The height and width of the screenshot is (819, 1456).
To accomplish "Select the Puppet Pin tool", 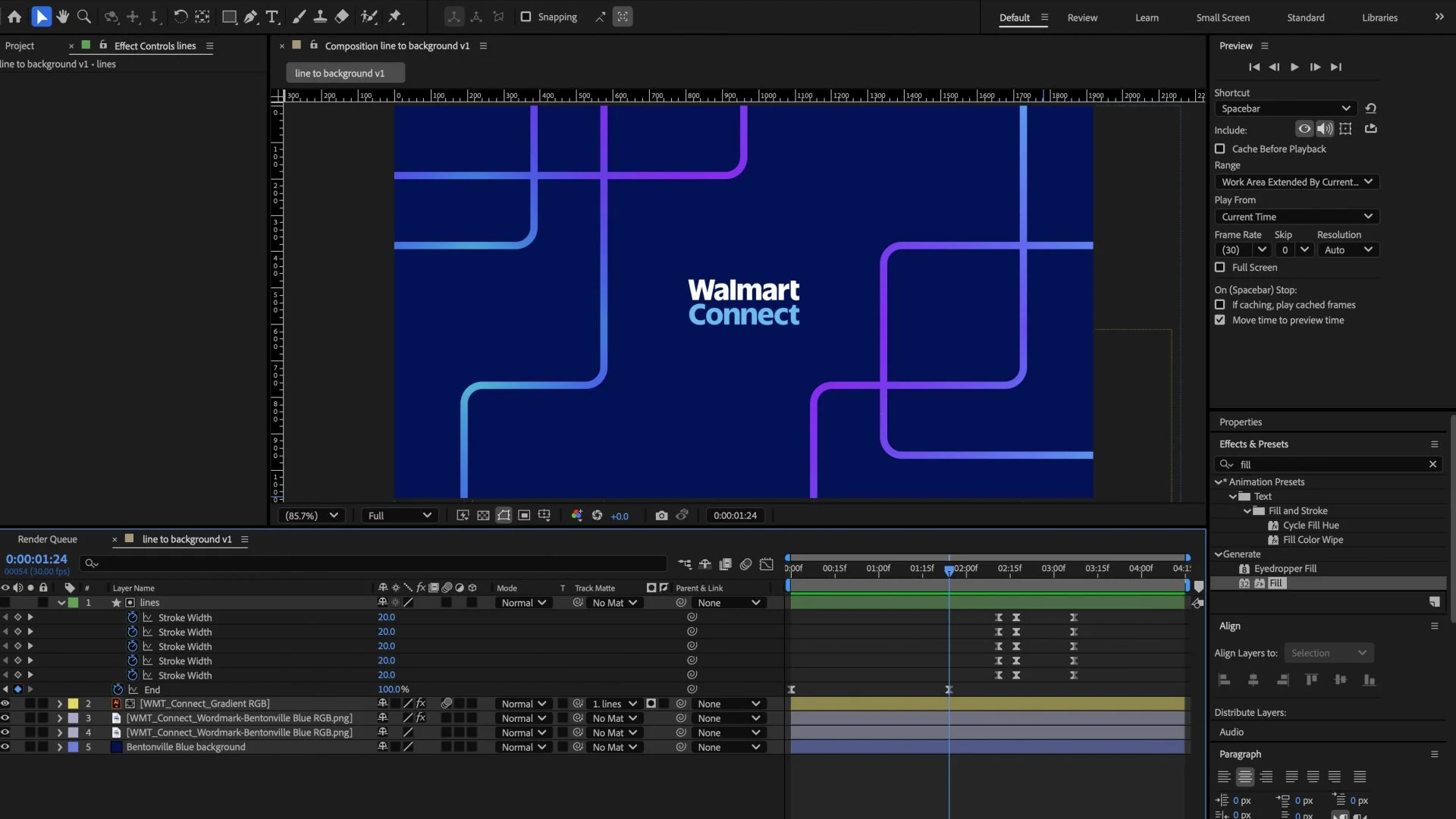I will click(x=395, y=17).
